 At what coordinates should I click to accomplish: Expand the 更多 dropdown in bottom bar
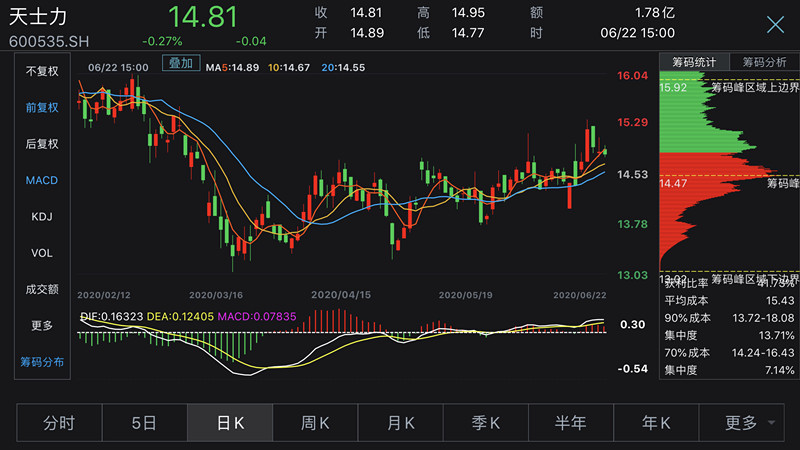click(742, 422)
